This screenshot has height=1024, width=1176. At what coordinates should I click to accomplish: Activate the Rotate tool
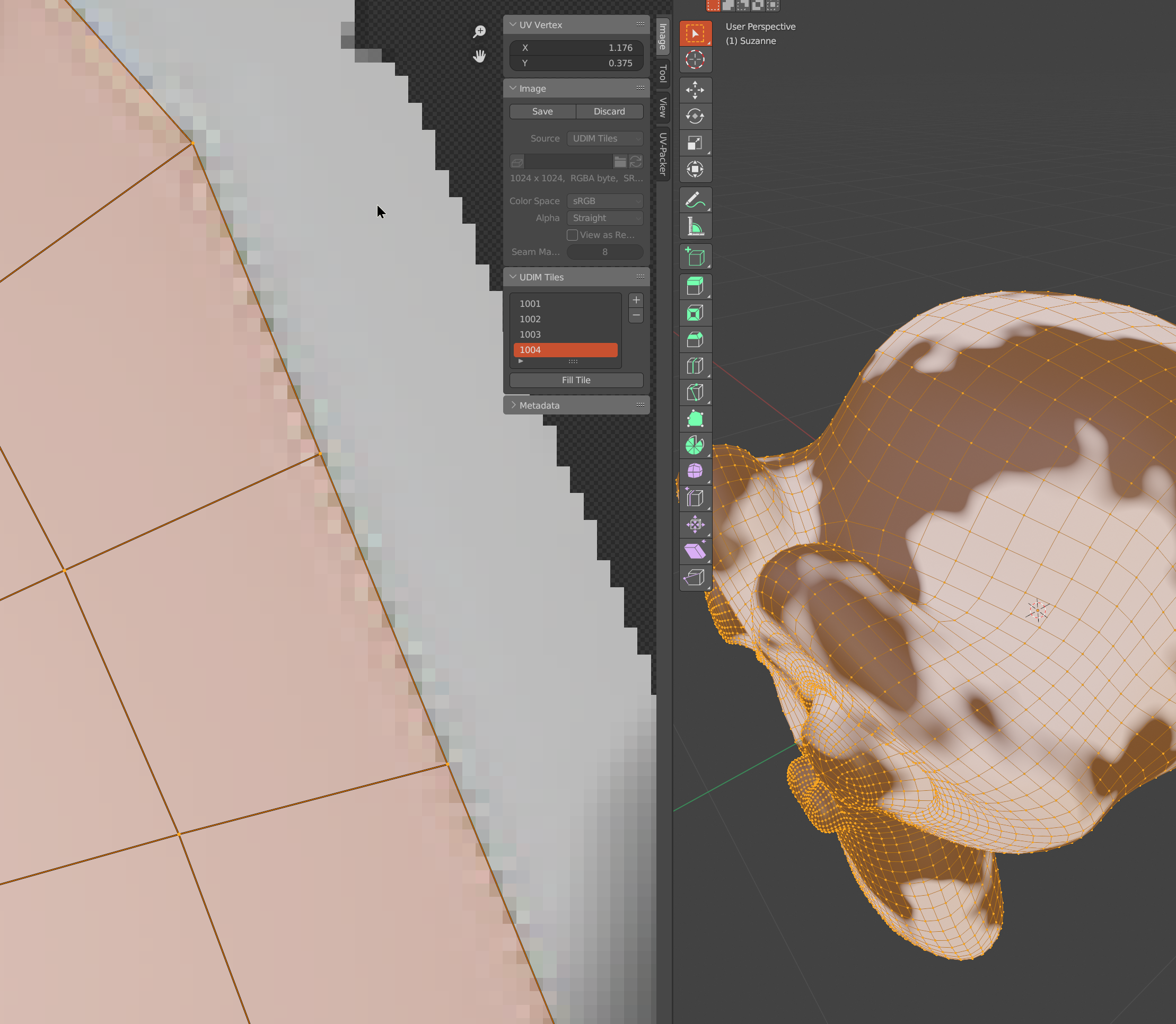coord(695,117)
